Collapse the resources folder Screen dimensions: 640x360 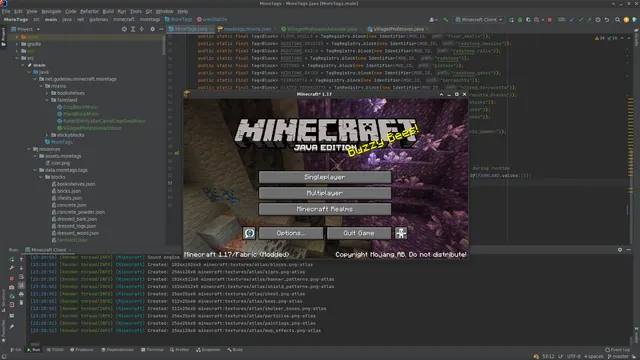point(29,149)
